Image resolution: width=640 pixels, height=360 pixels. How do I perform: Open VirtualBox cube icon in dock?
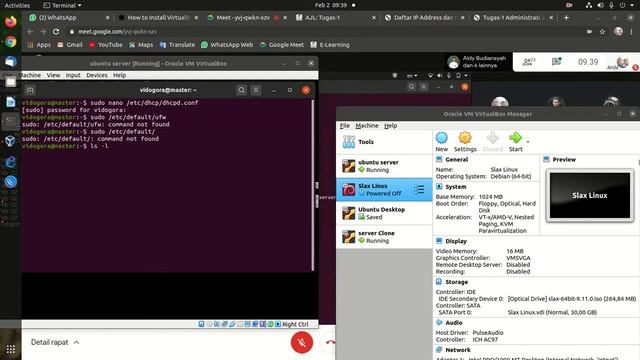point(11,141)
